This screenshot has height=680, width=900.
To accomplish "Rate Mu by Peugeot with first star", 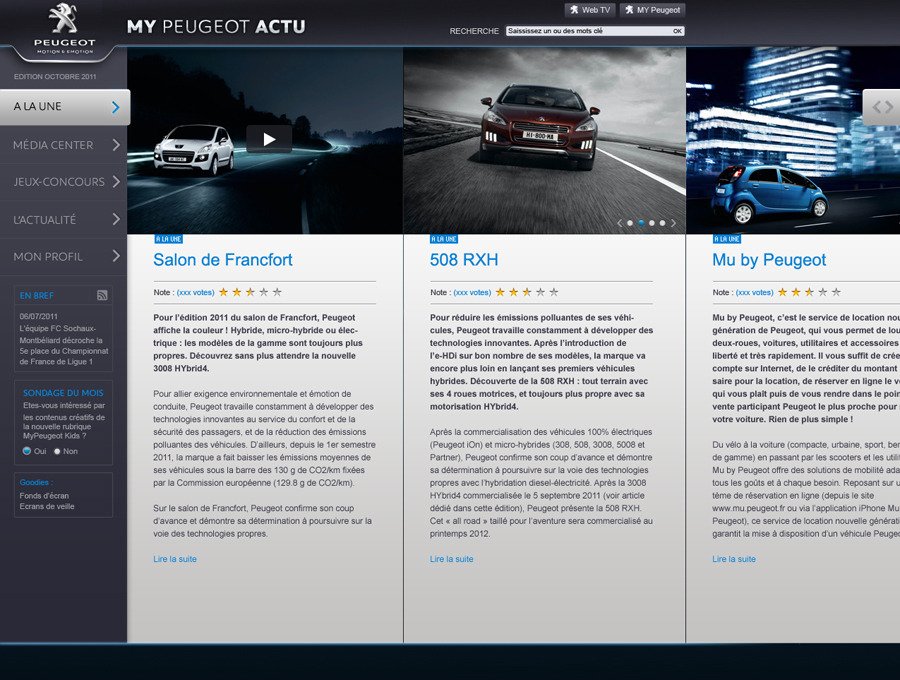I will 783,292.
